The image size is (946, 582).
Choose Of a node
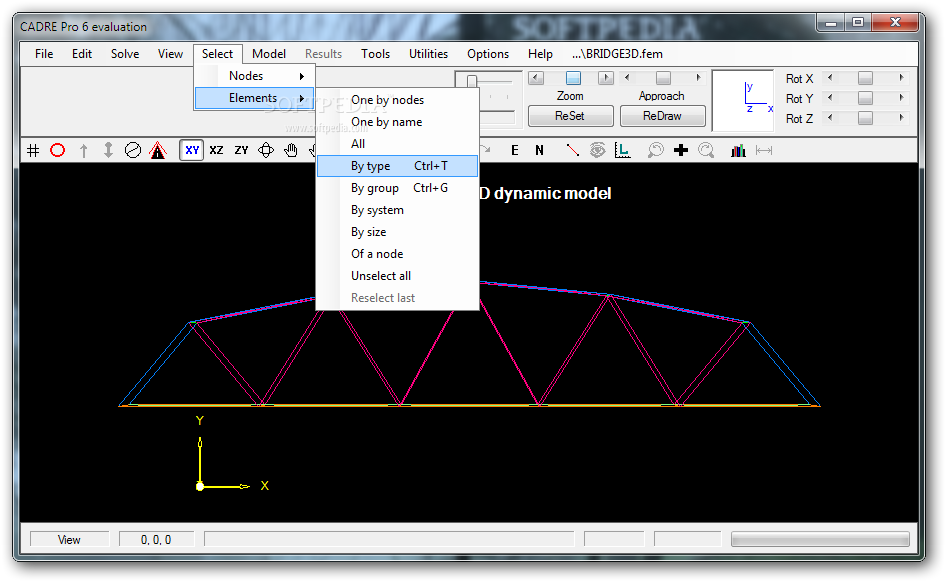click(398, 254)
